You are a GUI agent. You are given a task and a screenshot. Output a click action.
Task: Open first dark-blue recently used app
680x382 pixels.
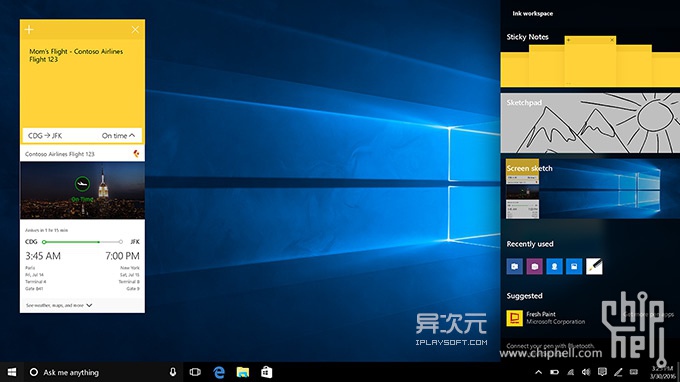515,266
